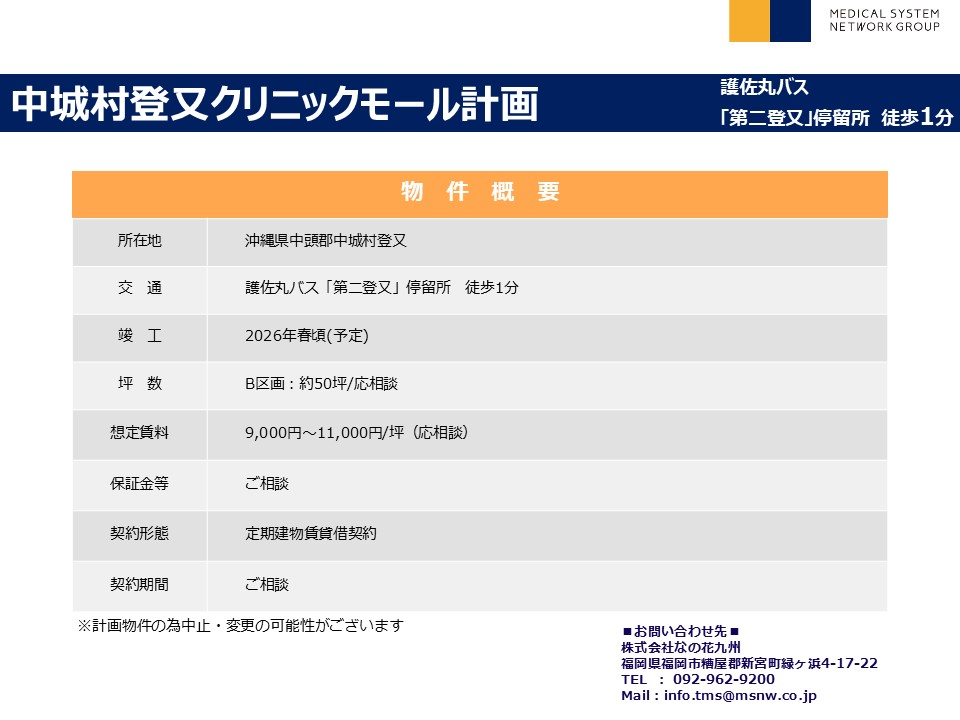Click the MEDICAL SYSTEM NETWORK GROUP text
The height and width of the screenshot is (720, 960).
pos(884,20)
